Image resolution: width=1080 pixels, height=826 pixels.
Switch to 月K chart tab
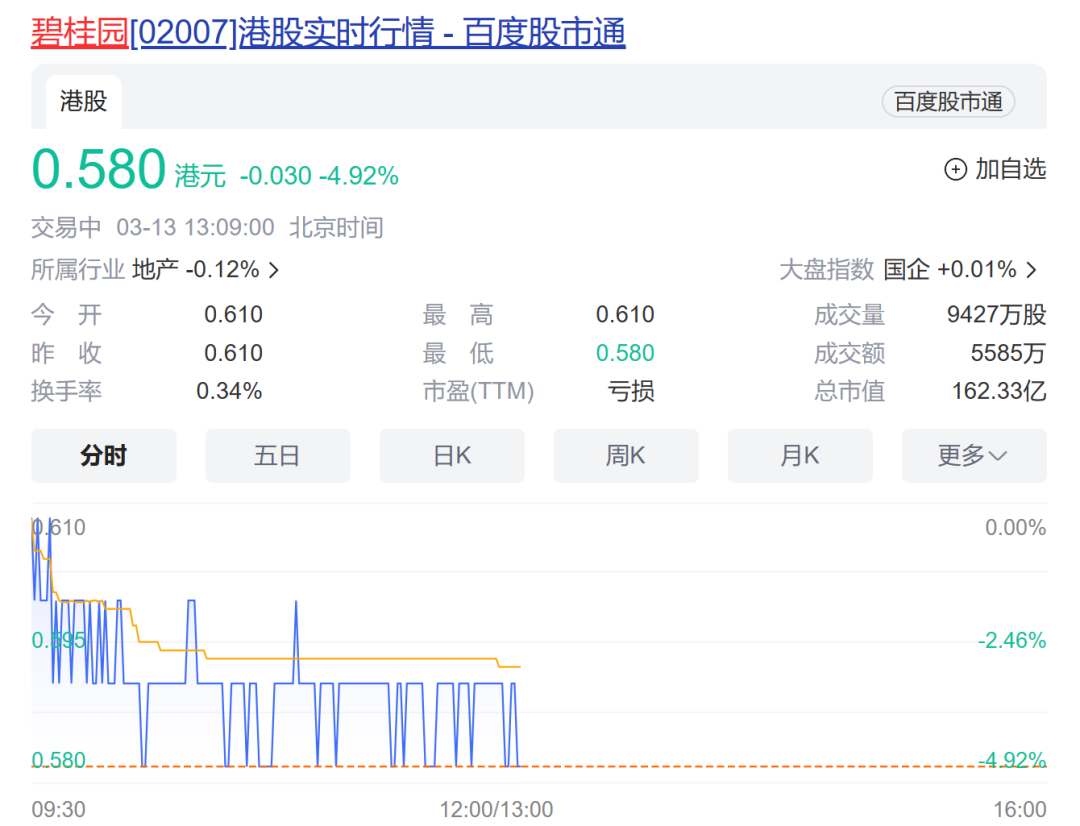(800, 455)
